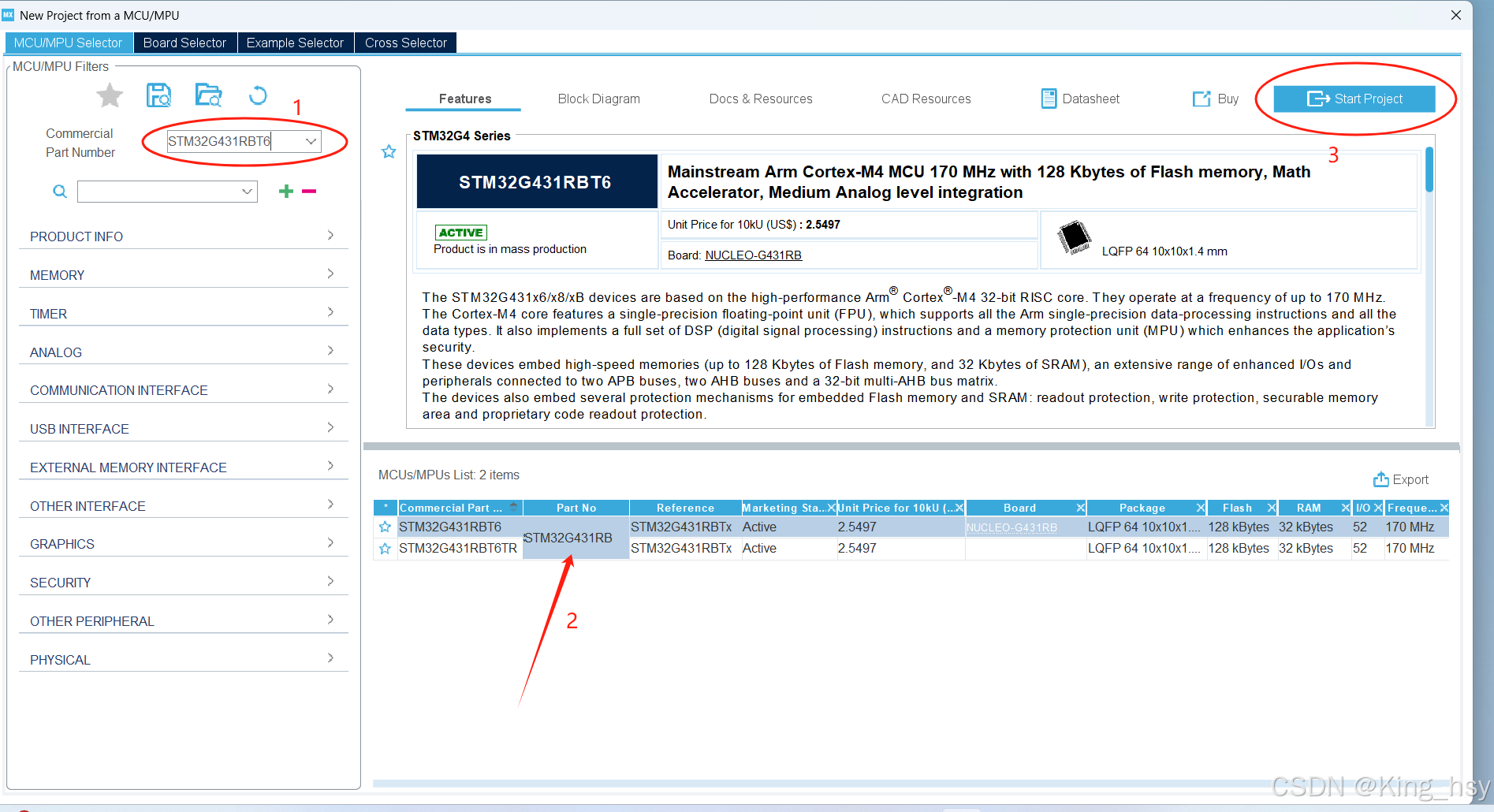Click the LQFP 64 chip package image
Image resolution: width=1494 pixels, height=812 pixels.
point(1074,237)
